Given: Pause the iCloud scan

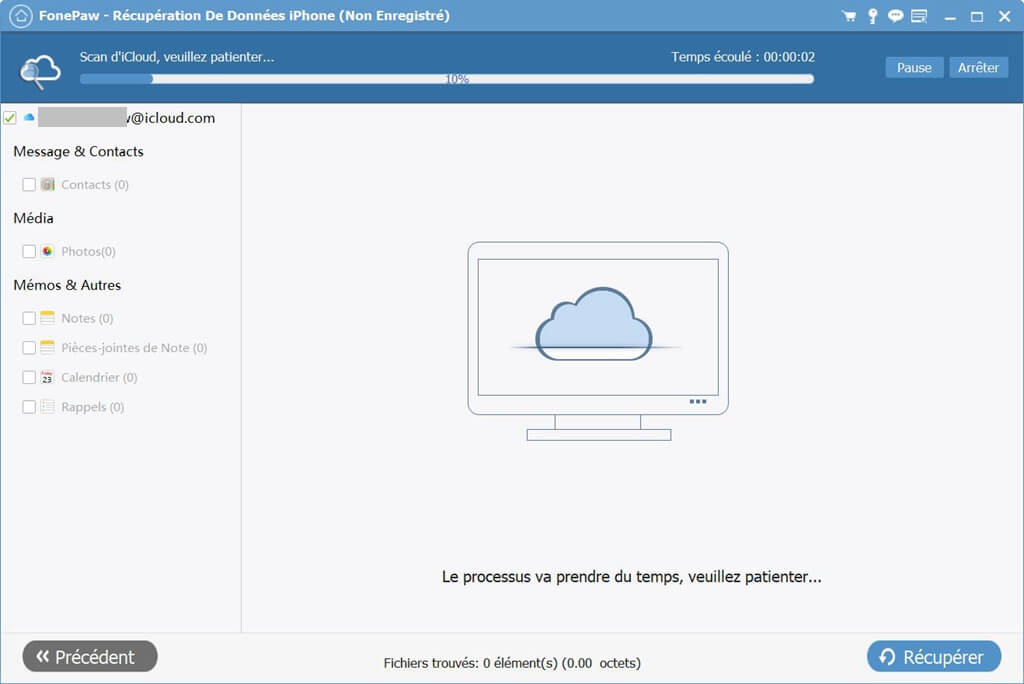Looking at the screenshot, I should coord(914,67).
